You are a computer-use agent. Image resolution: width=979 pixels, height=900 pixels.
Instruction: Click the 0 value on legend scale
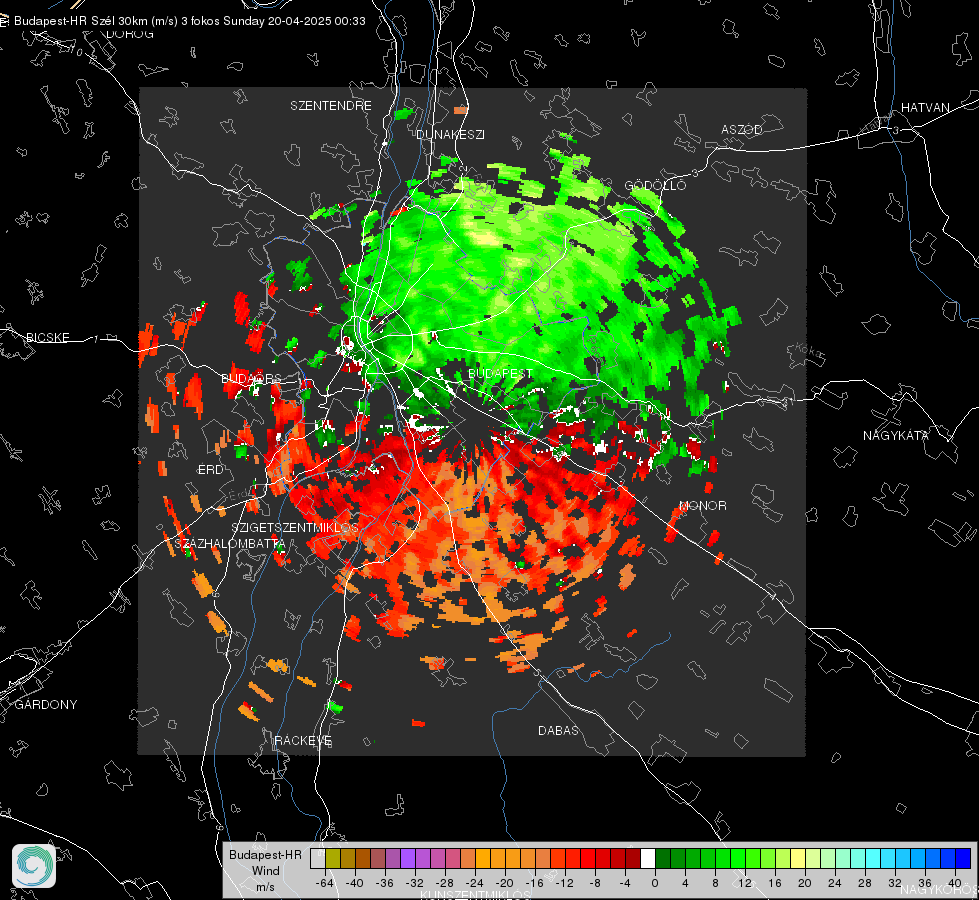tap(655, 883)
